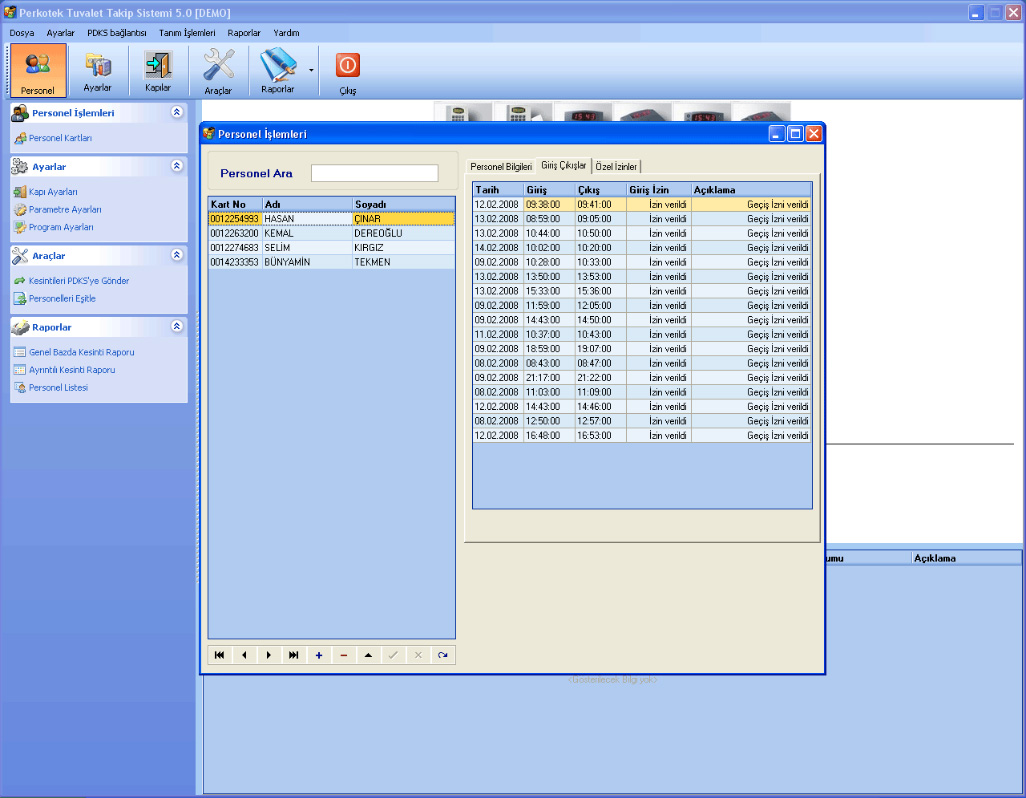
Task: Refresh the personnel list in navigator
Action: (442, 655)
